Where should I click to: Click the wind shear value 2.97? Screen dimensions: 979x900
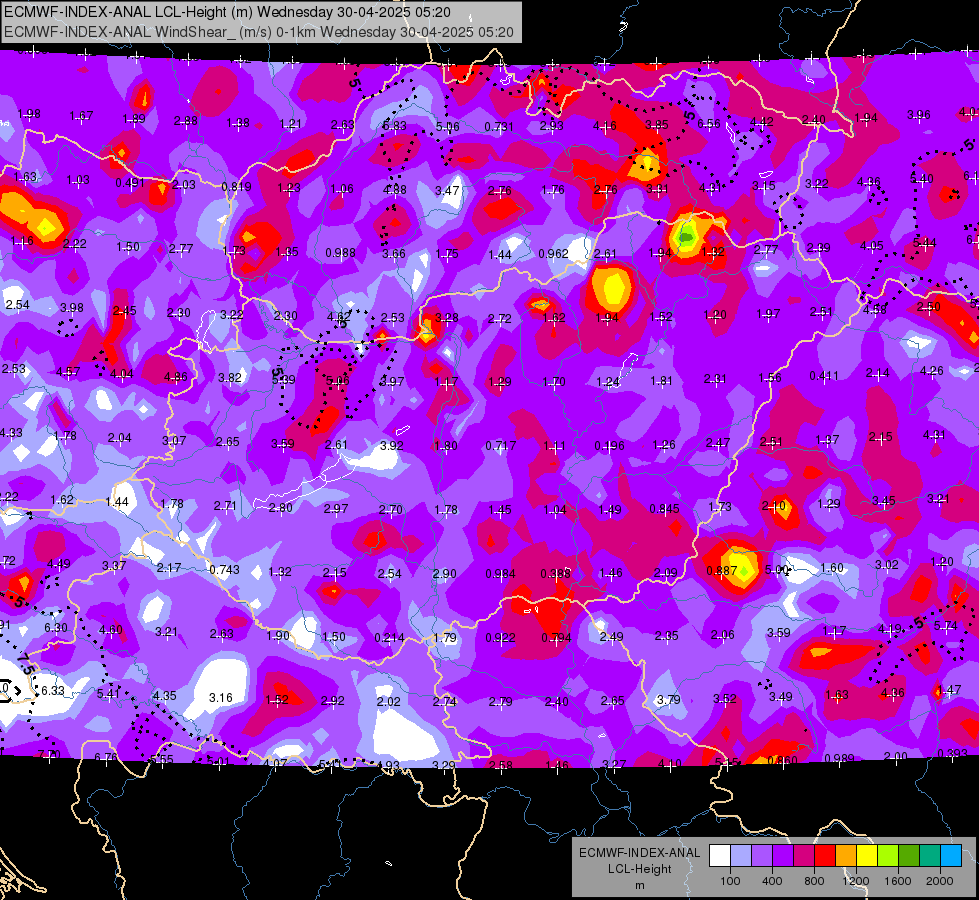336,508
